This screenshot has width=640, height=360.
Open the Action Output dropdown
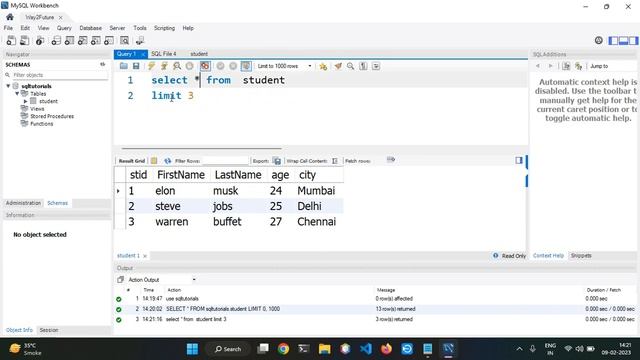(x=162, y=280)
